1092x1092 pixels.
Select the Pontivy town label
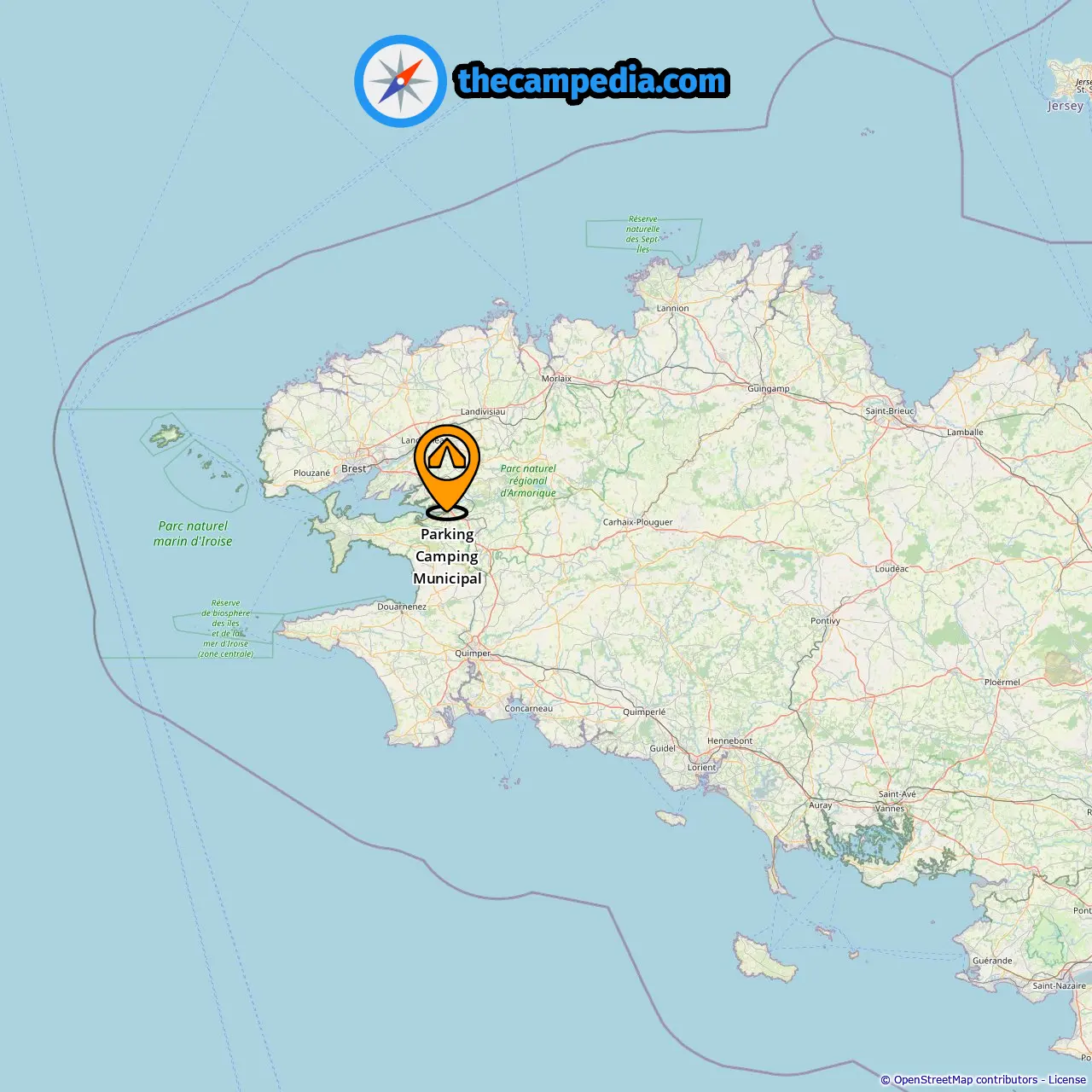click(825, 621)
